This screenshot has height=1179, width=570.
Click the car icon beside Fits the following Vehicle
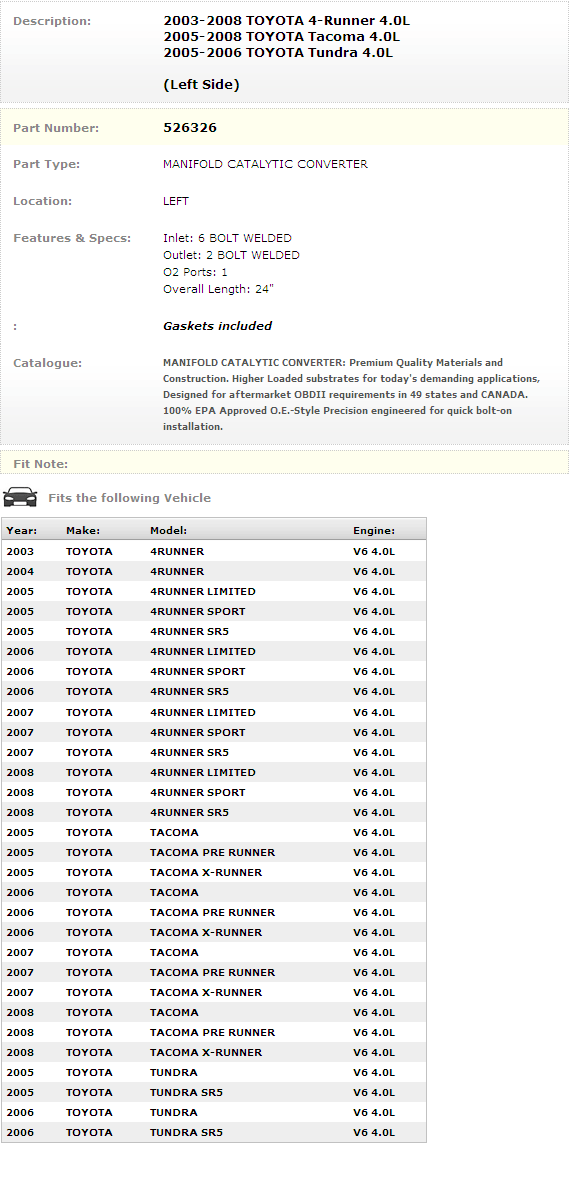(x=20, y=497)
